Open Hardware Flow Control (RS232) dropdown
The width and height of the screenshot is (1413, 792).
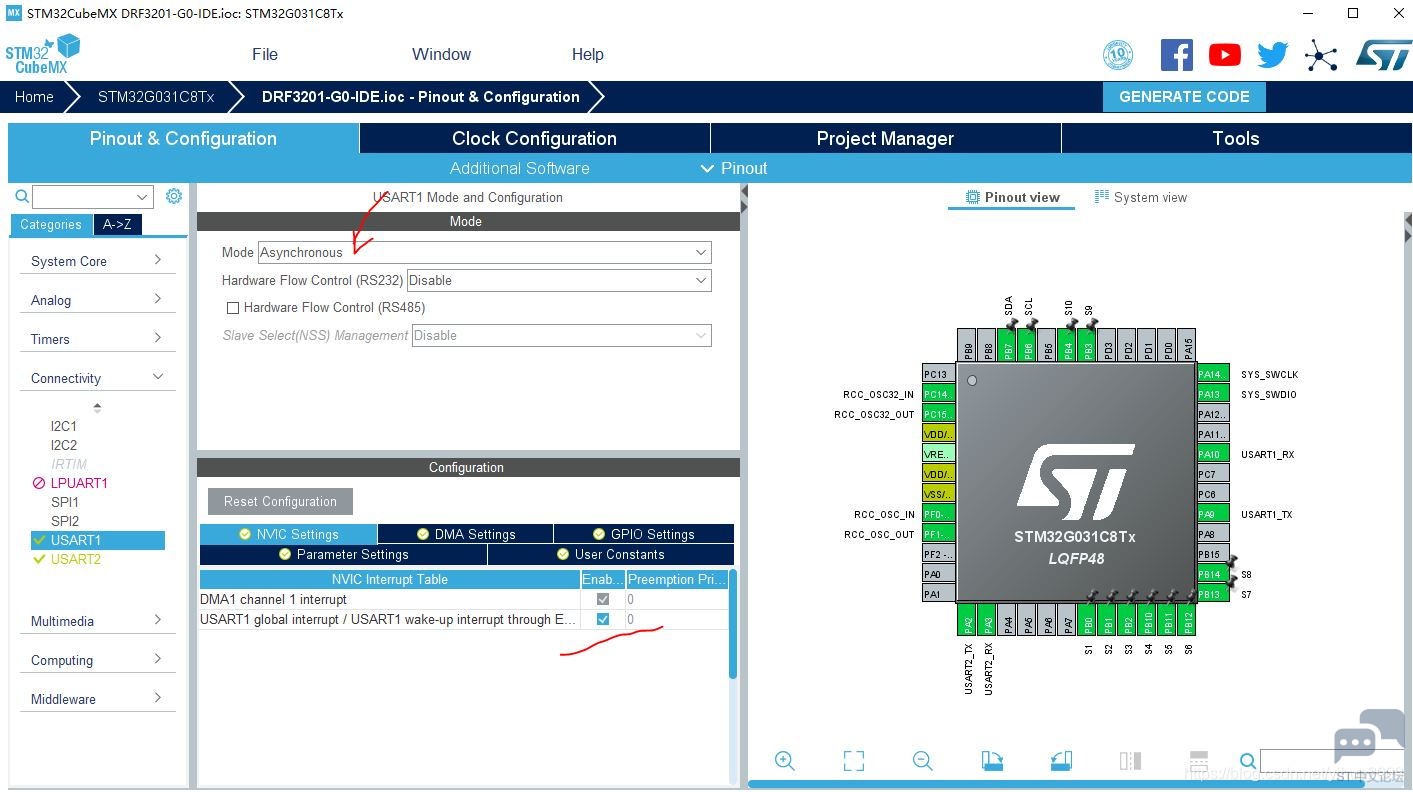click(x=559, y=280)
